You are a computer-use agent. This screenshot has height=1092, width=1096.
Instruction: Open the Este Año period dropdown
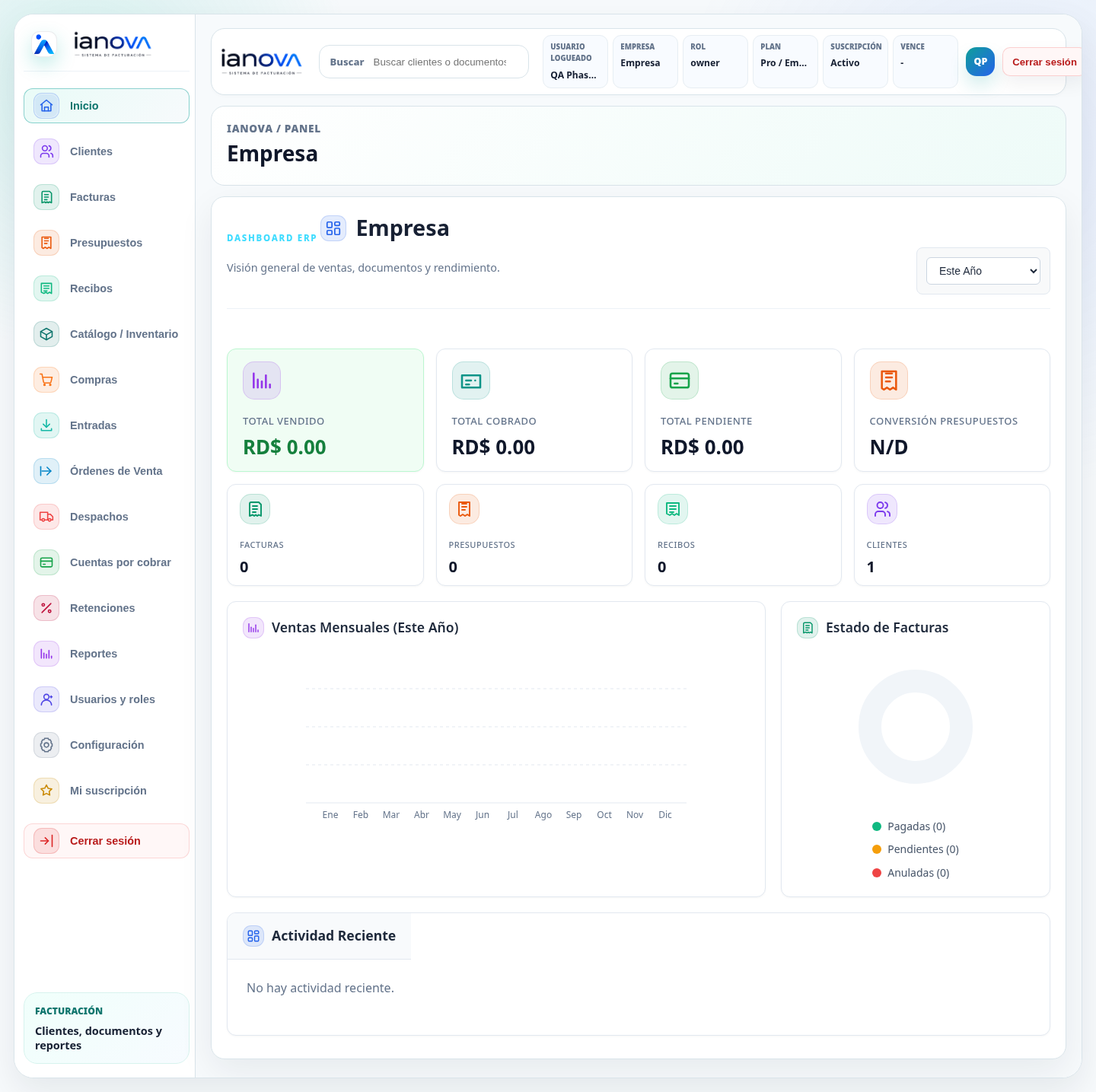pos(983,271)
